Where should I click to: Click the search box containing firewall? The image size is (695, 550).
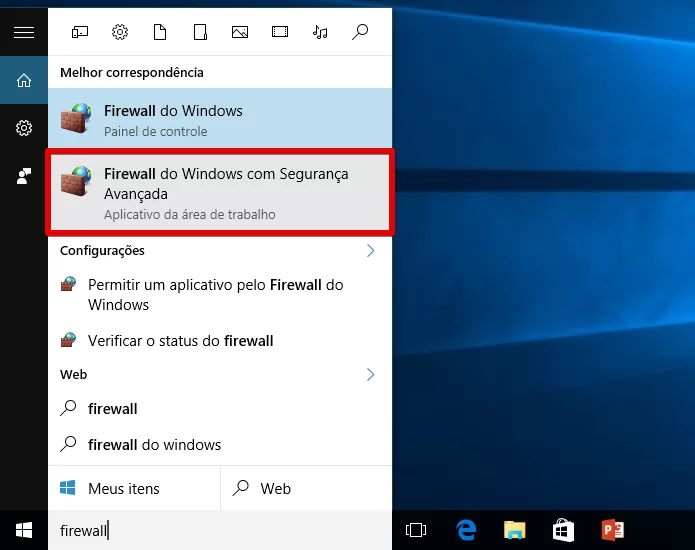pos(220,530)
